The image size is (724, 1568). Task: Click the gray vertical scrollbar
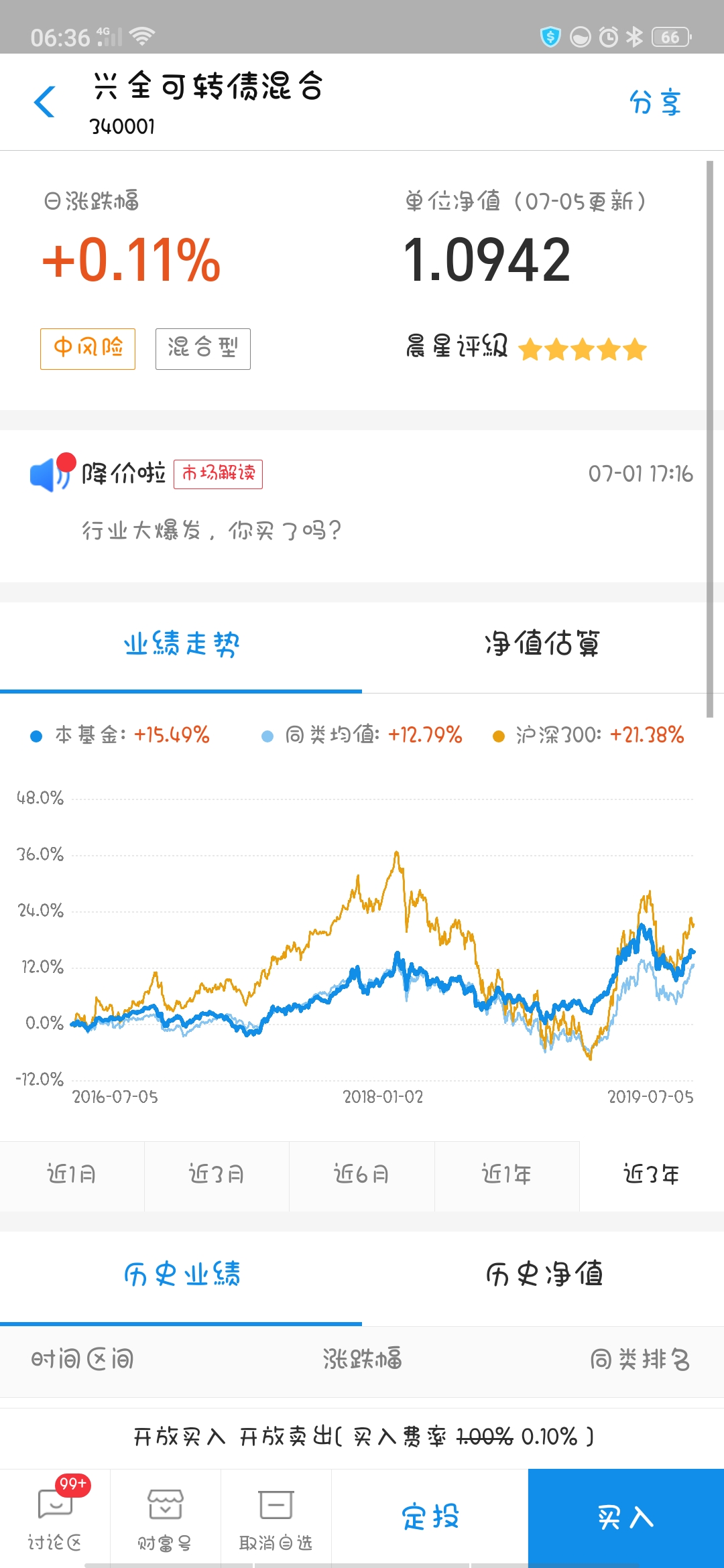[710, 439]
